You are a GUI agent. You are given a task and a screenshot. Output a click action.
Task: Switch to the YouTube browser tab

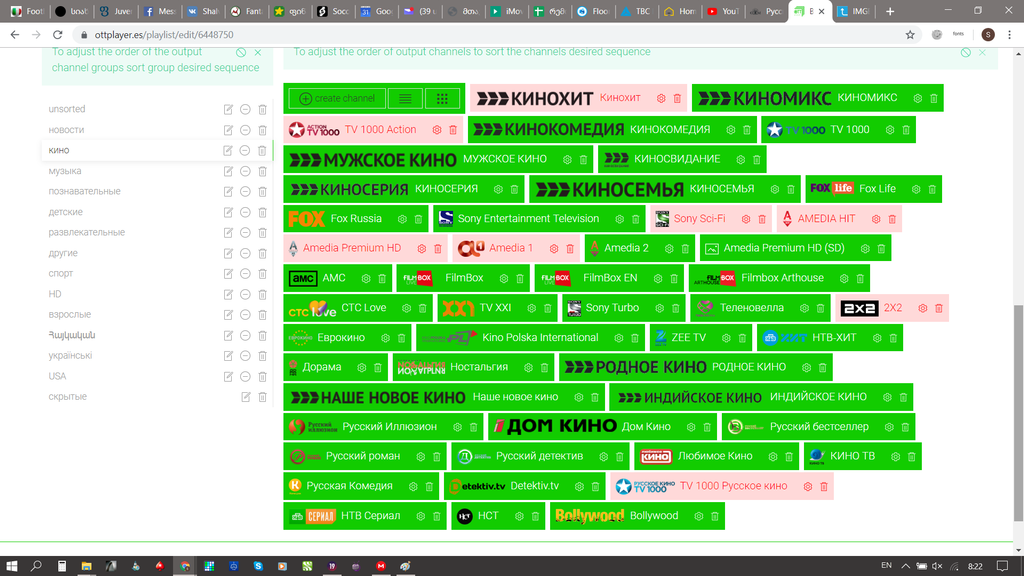721,11
